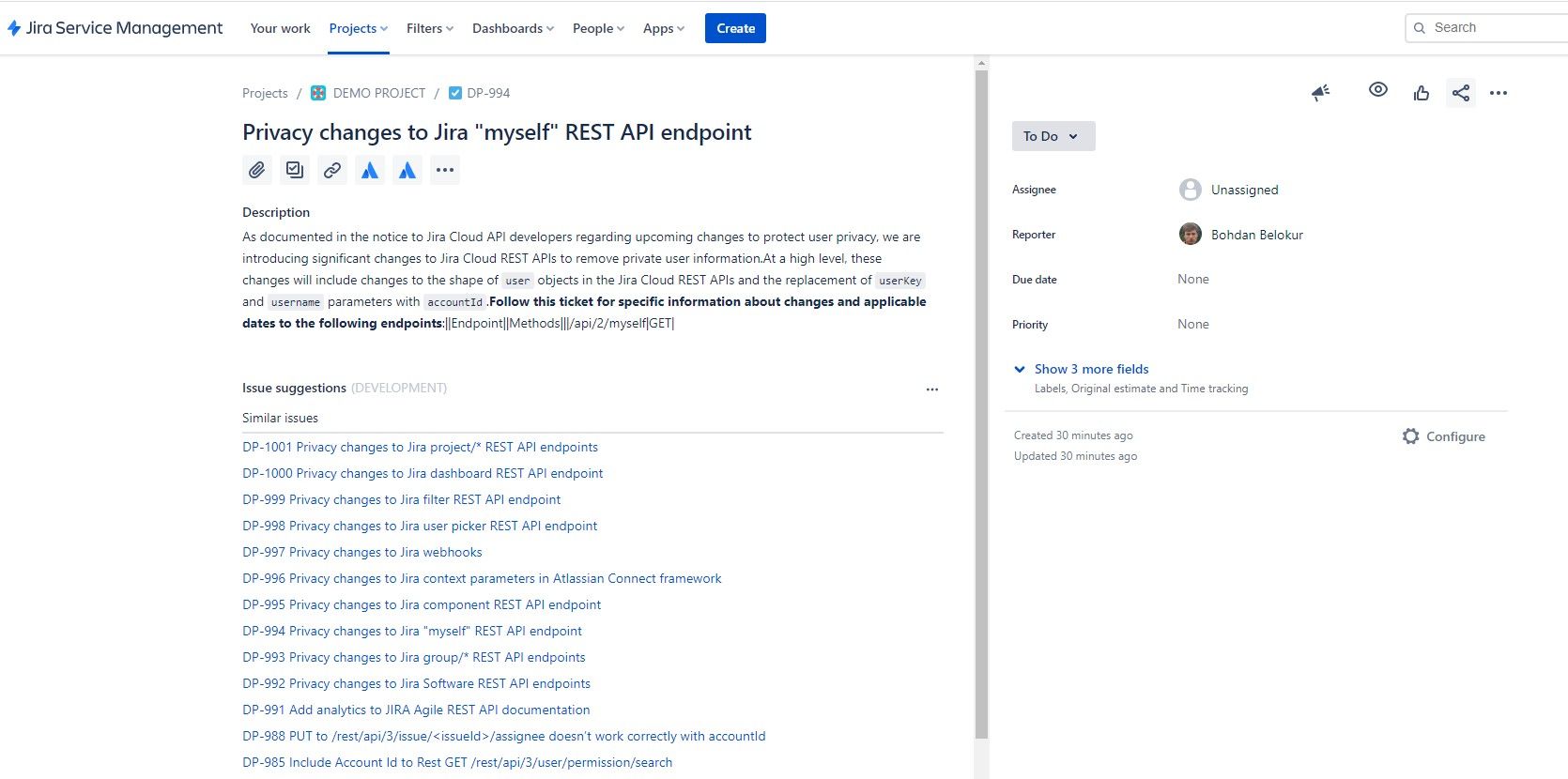The width and height of the screenshot is (1568, 779).
Task: Click the first Atlassian app icon
Action: tap(370, 170)
